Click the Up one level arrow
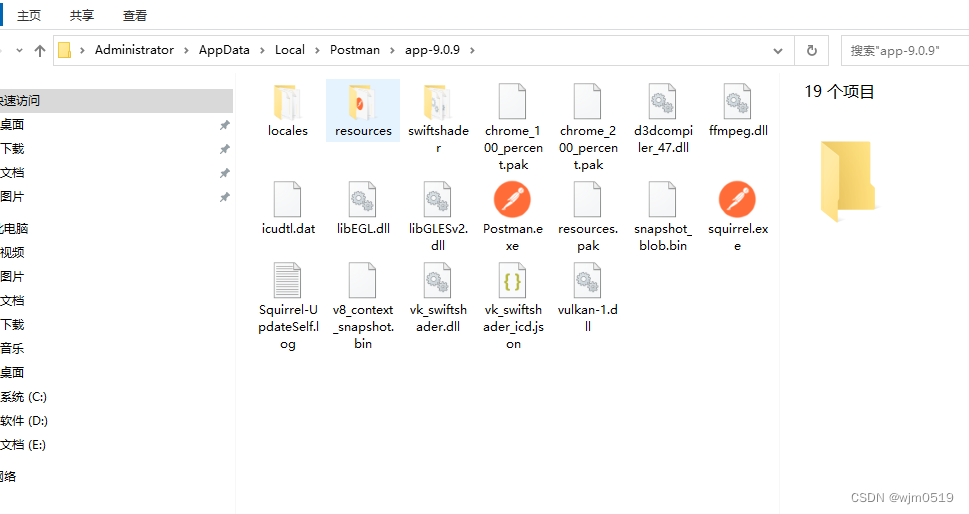This screenshot has width=969, height=514. [x=40, y=51]
